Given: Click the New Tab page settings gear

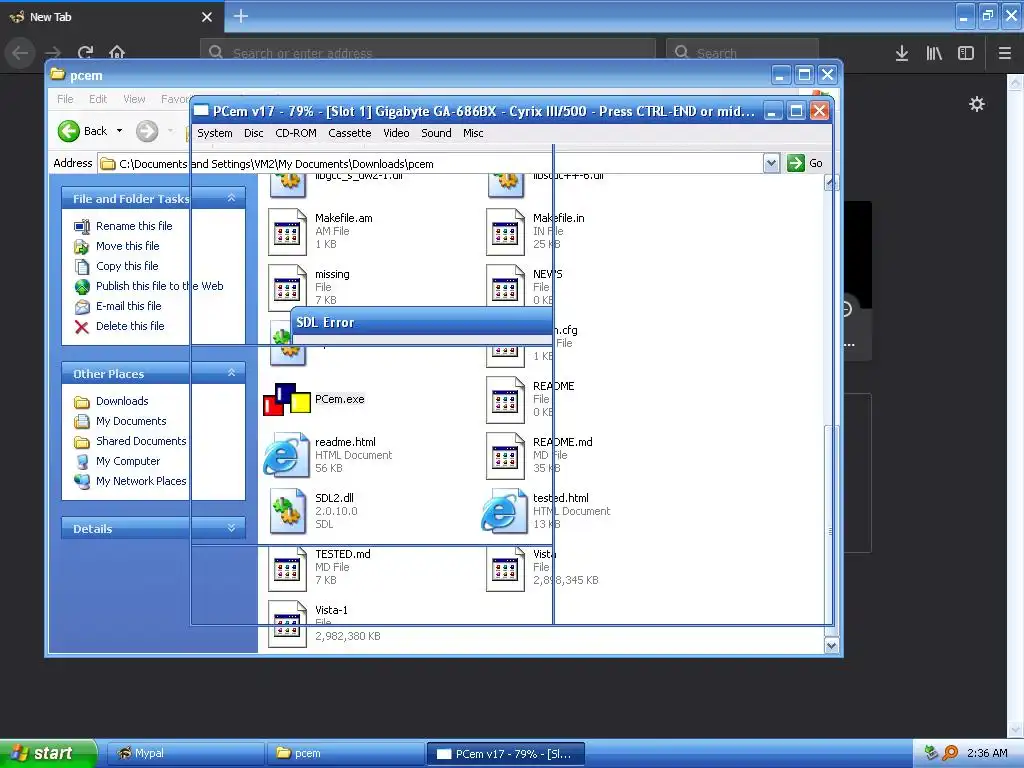Looking at the screenshot, I should point(977,104).
